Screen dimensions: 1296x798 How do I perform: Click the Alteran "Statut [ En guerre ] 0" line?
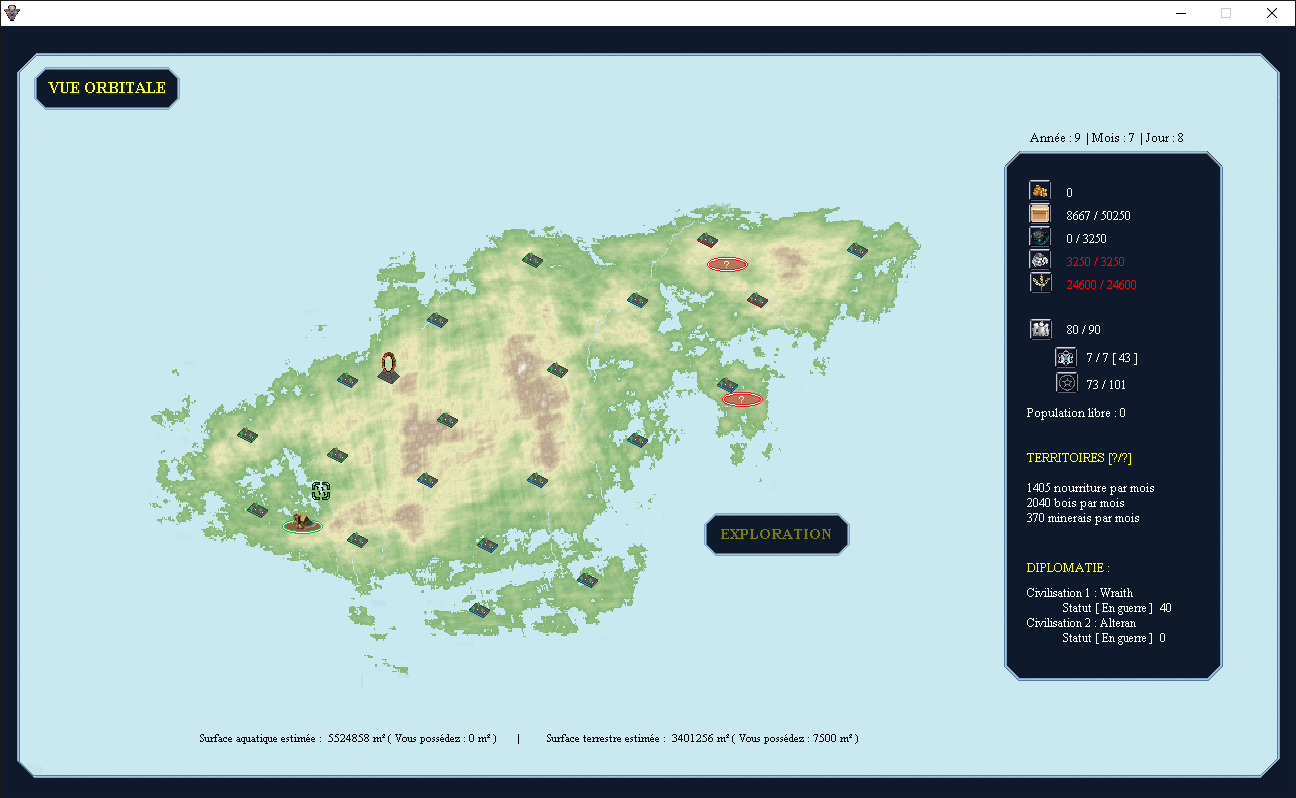coord(1114,638)
